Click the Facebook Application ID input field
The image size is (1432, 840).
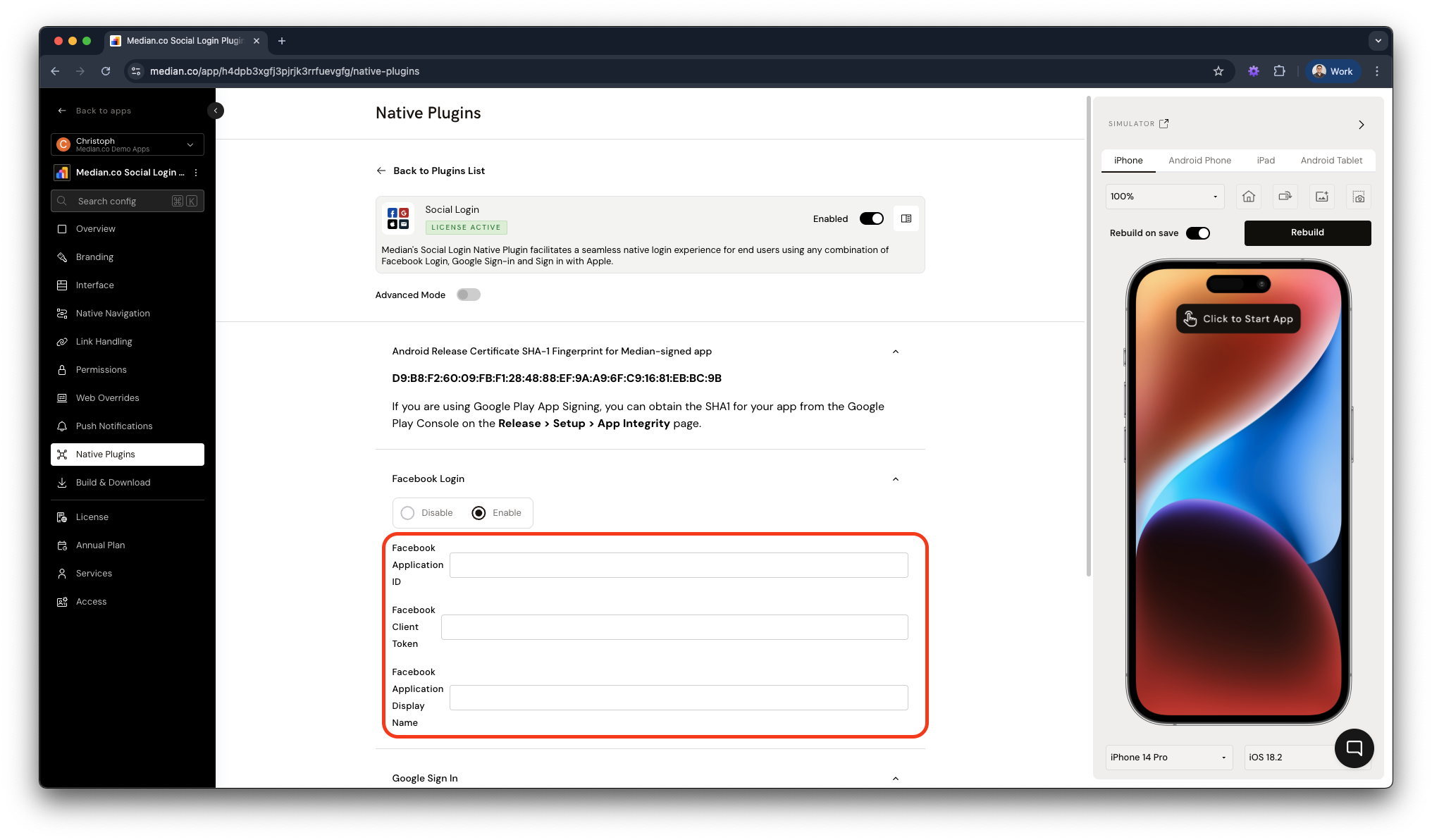pyautogui.click(x=678, y=564)
